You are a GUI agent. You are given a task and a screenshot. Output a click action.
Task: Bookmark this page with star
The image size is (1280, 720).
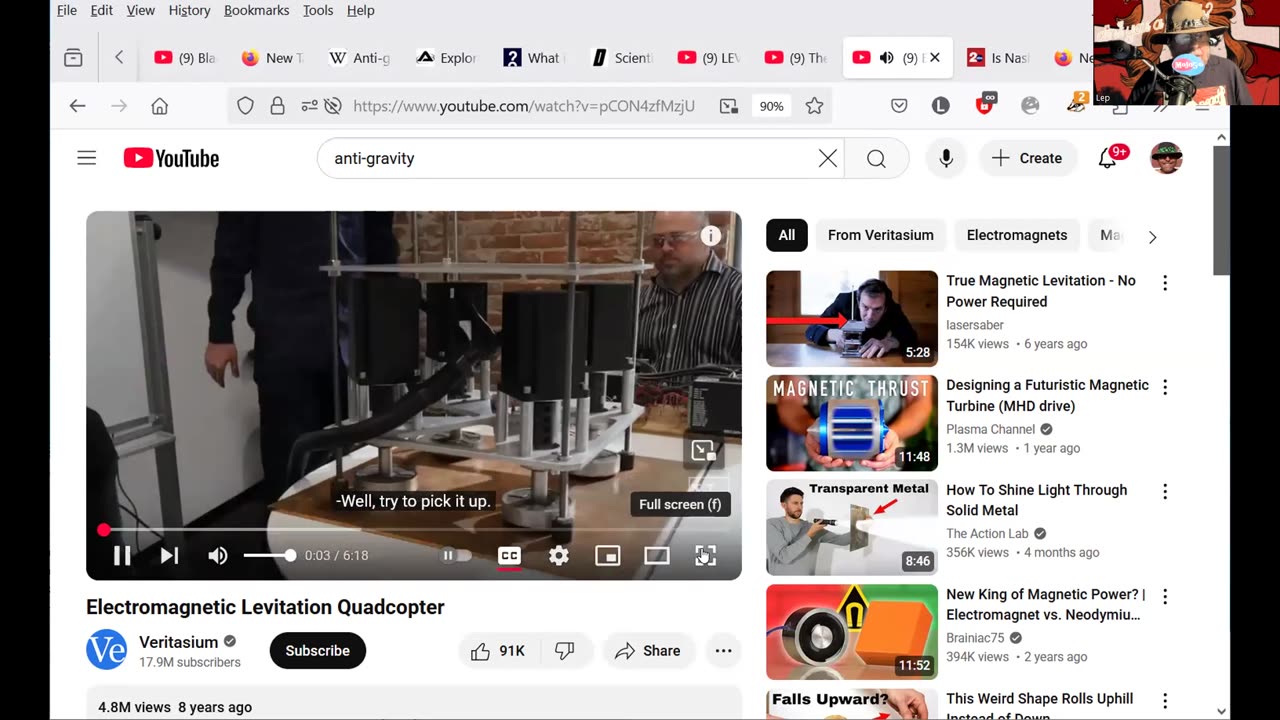[814, 106]
